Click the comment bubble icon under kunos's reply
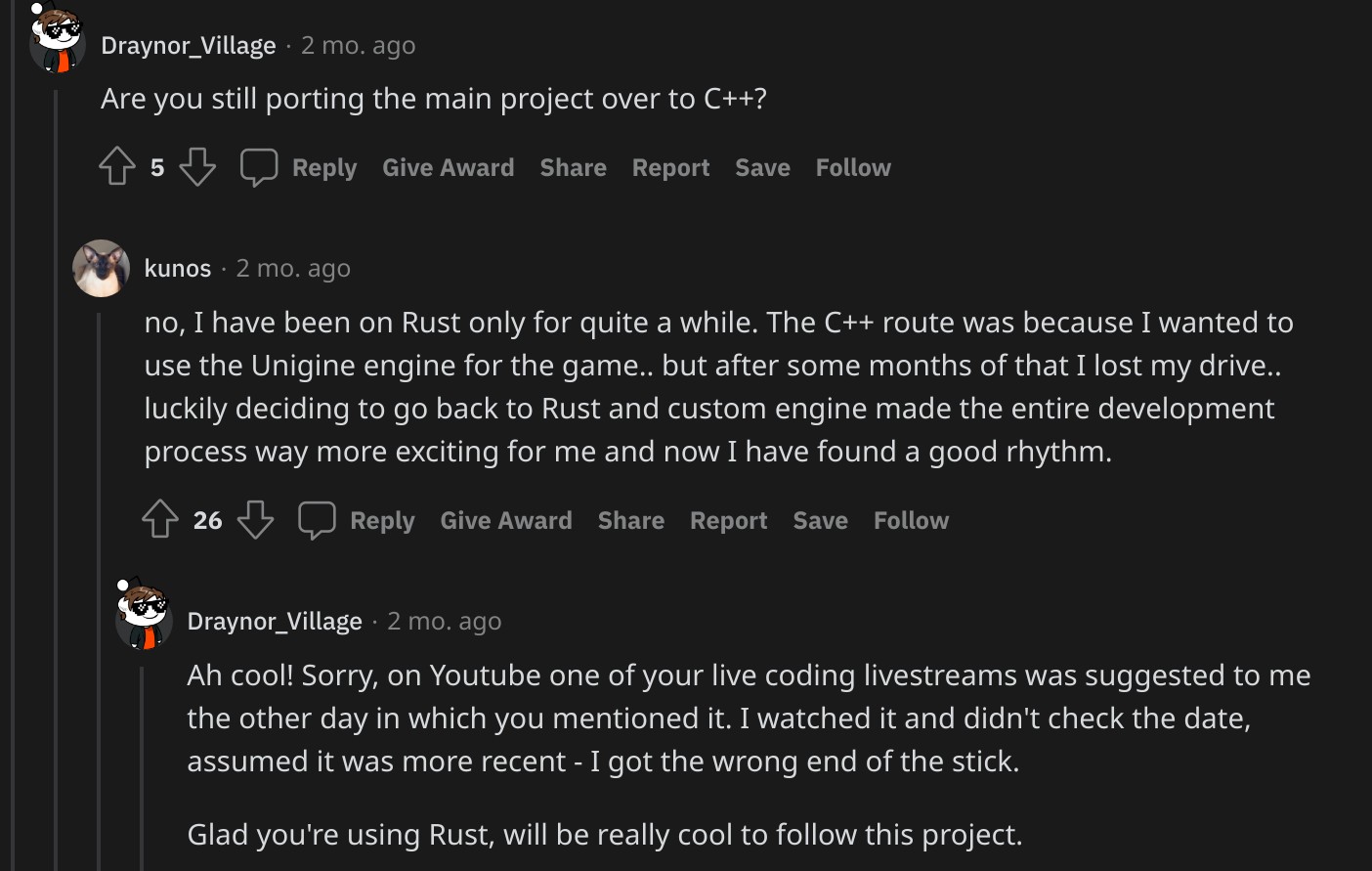 (317, 520)
